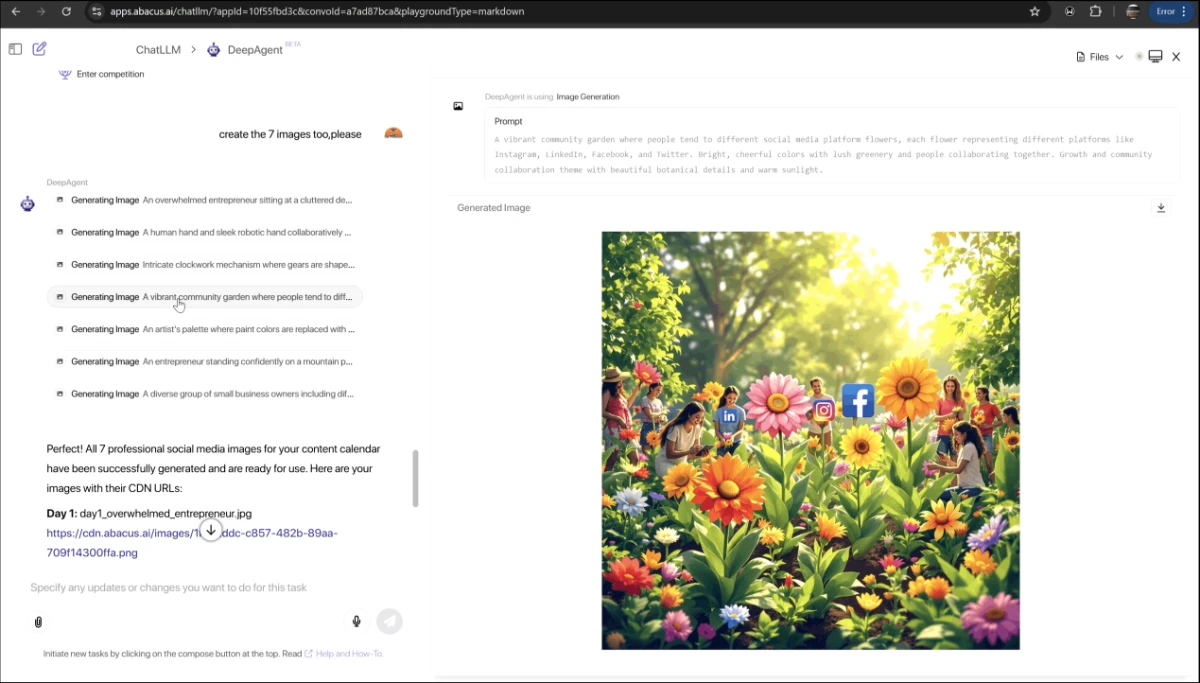Attach a file with the paperclip icon

click(38, 622)
